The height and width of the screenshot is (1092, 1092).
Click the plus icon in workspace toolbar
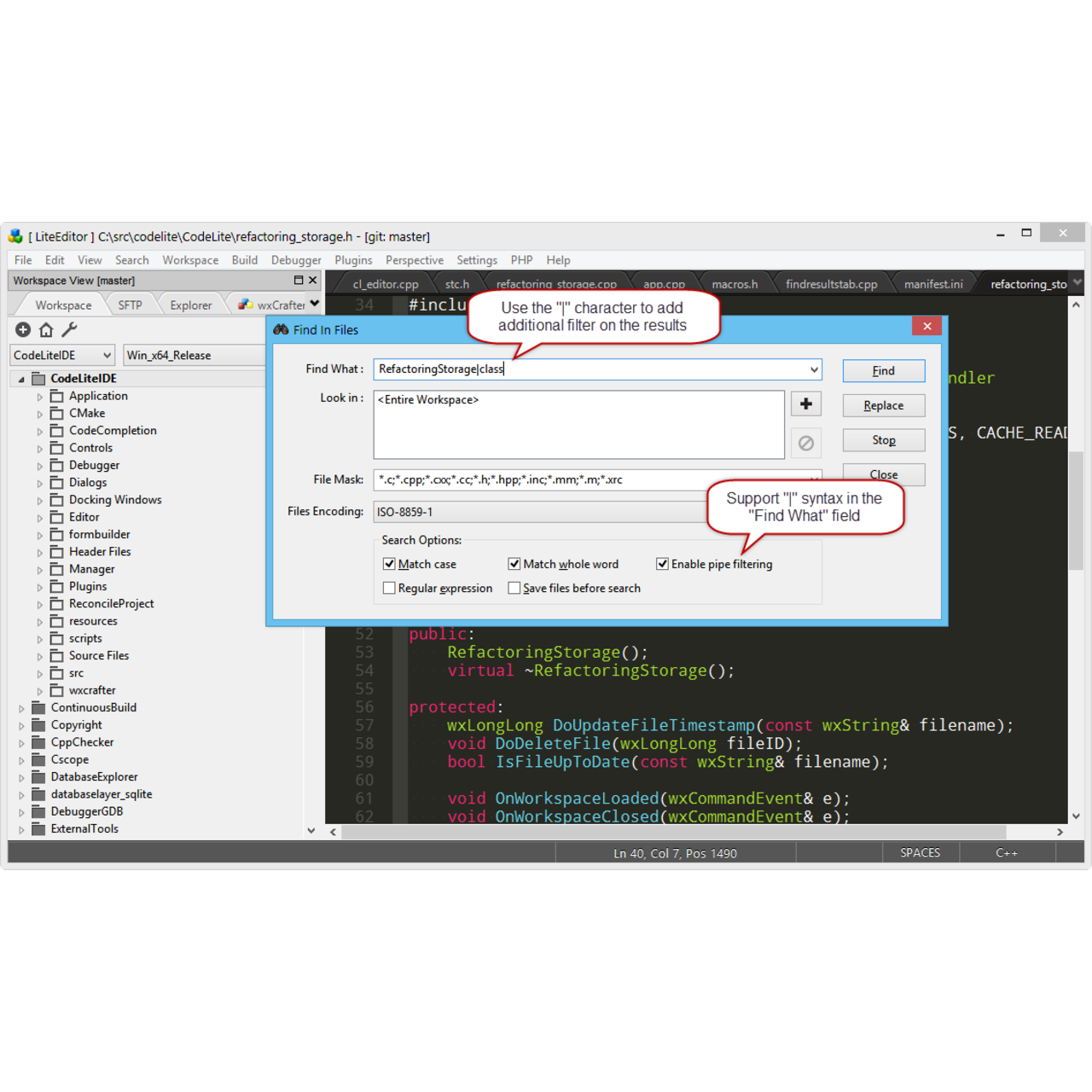tap(23, 330)
